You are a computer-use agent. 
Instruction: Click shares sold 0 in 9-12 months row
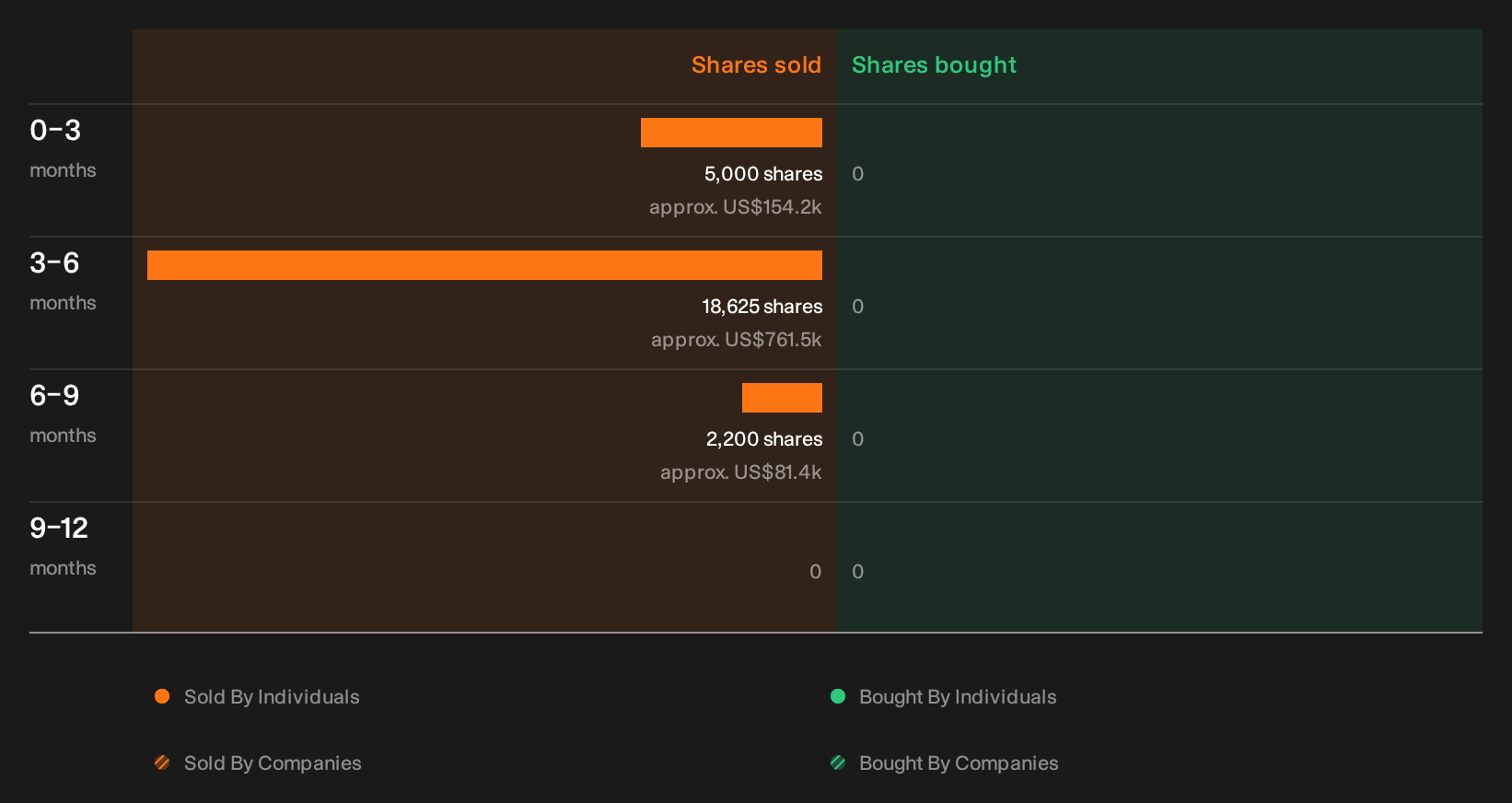coord(816,572)
